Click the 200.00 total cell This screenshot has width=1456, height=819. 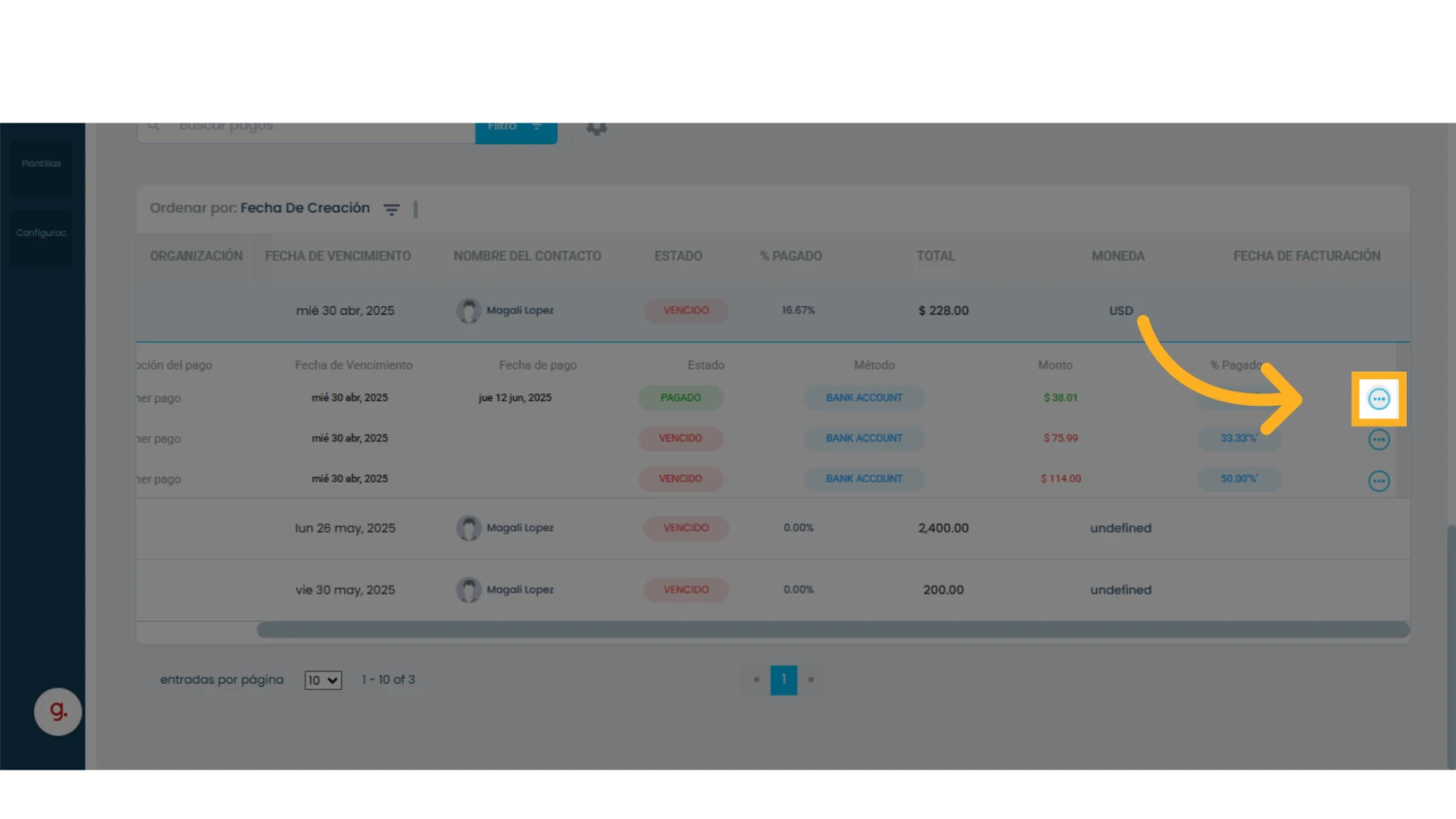point(943,590)
